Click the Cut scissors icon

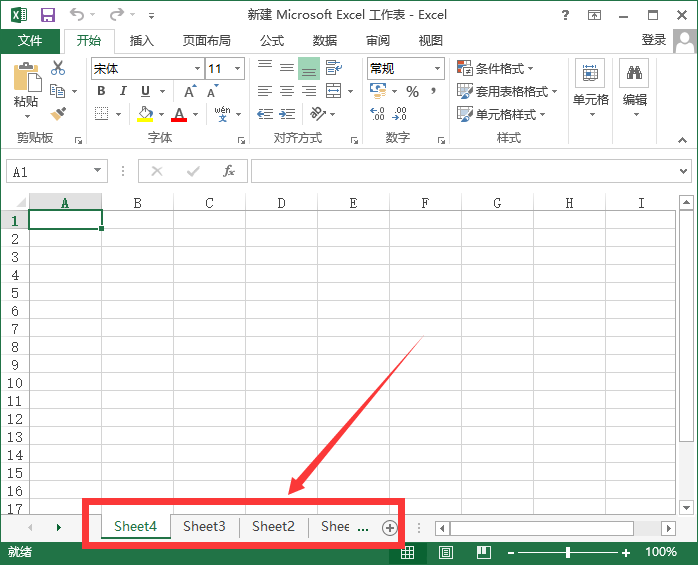tap(58, 68)
